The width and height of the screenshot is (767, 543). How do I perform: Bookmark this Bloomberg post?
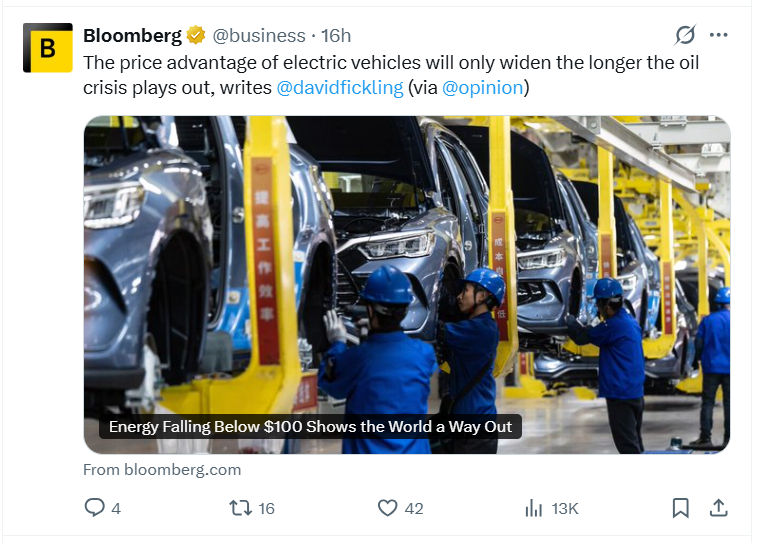tap(680, 508)
